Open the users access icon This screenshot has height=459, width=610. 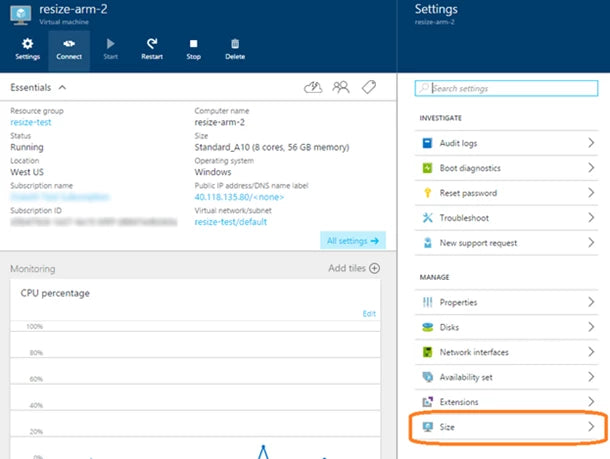coord(341,88)
